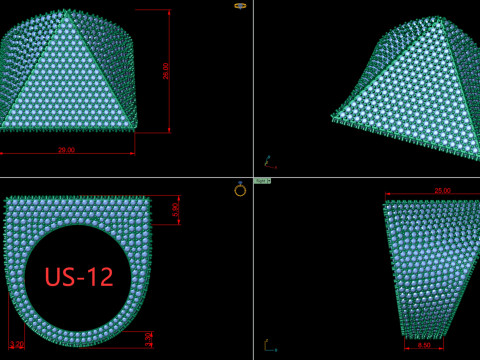480x360 pixels.
Task: Click the ring top-view icon in upper-left viewport
Action: pos(240,6)
